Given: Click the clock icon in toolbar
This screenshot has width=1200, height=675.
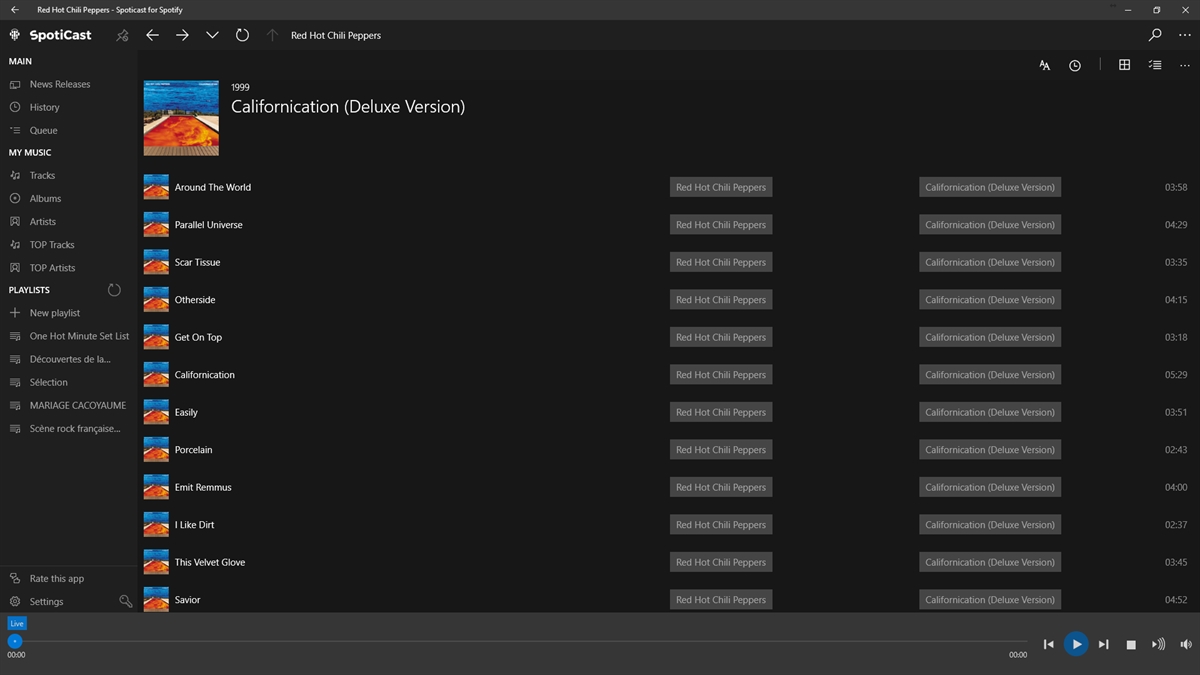Looking at the screenshot, I should [1075, 65].
